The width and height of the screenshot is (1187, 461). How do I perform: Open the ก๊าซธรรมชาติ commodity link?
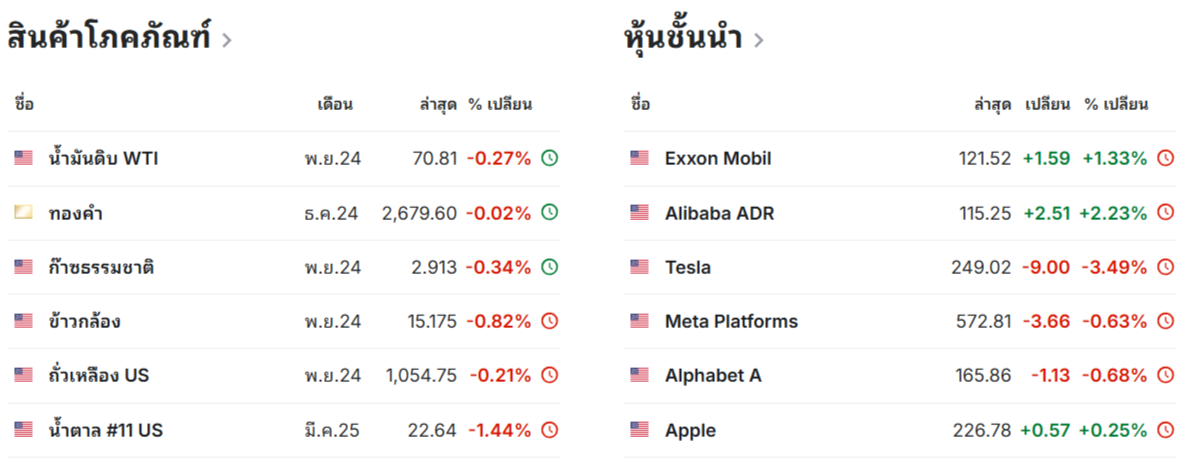tap(101, 266)
